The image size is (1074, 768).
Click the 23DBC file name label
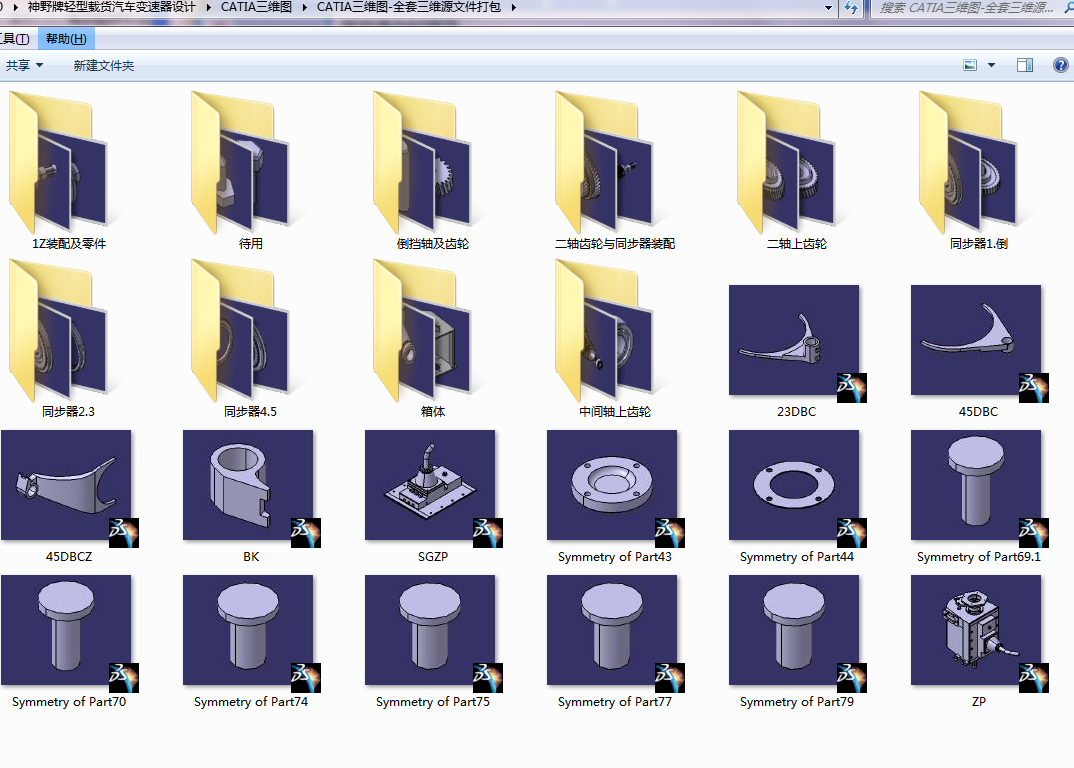(x=797, y=412)
